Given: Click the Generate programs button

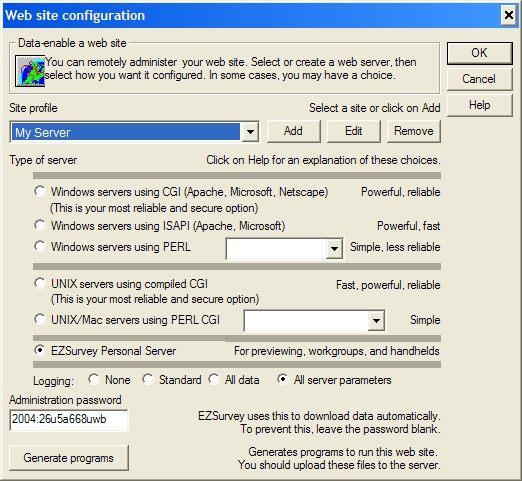Looking at the screenshot, I should [69, 458].
